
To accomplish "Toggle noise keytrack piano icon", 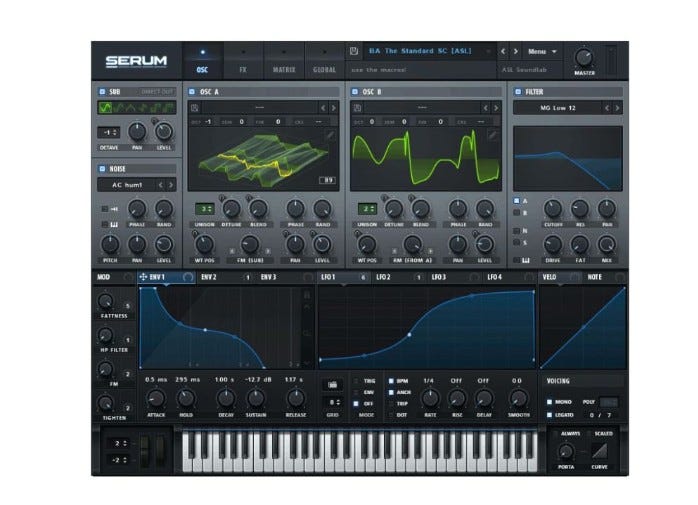I will point(114,224).
